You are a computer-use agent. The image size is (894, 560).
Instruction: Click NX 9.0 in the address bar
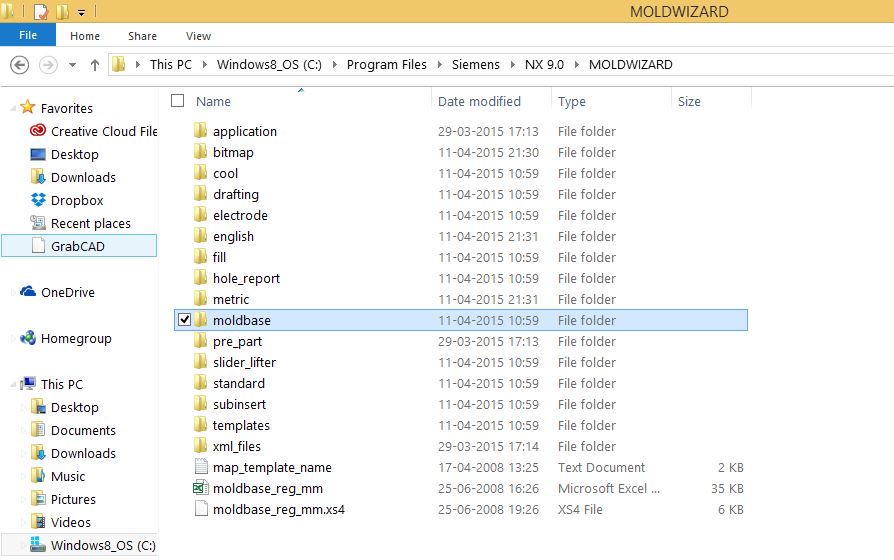tap(544, 64)
